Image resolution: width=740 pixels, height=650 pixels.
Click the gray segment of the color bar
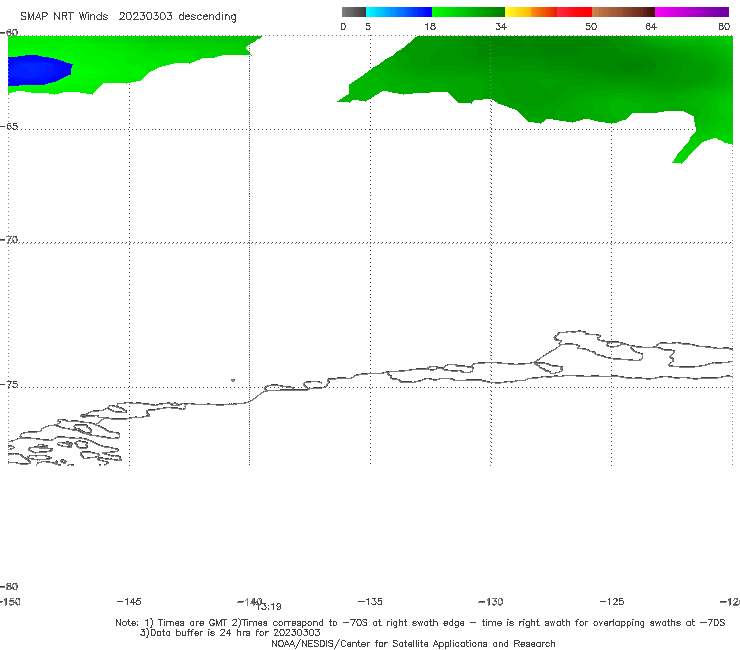(354, 12)
